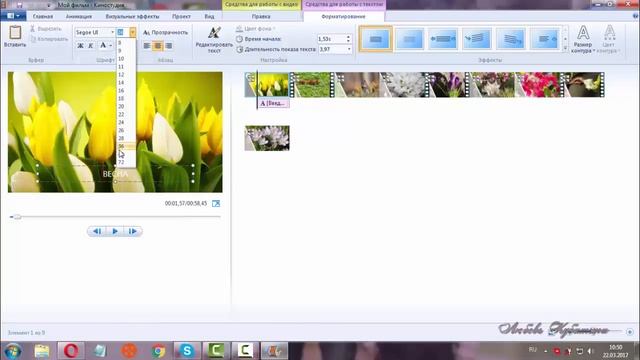Open Размер контура outline size
Screen dimensions: 640x360
click(x=583, y=39)
